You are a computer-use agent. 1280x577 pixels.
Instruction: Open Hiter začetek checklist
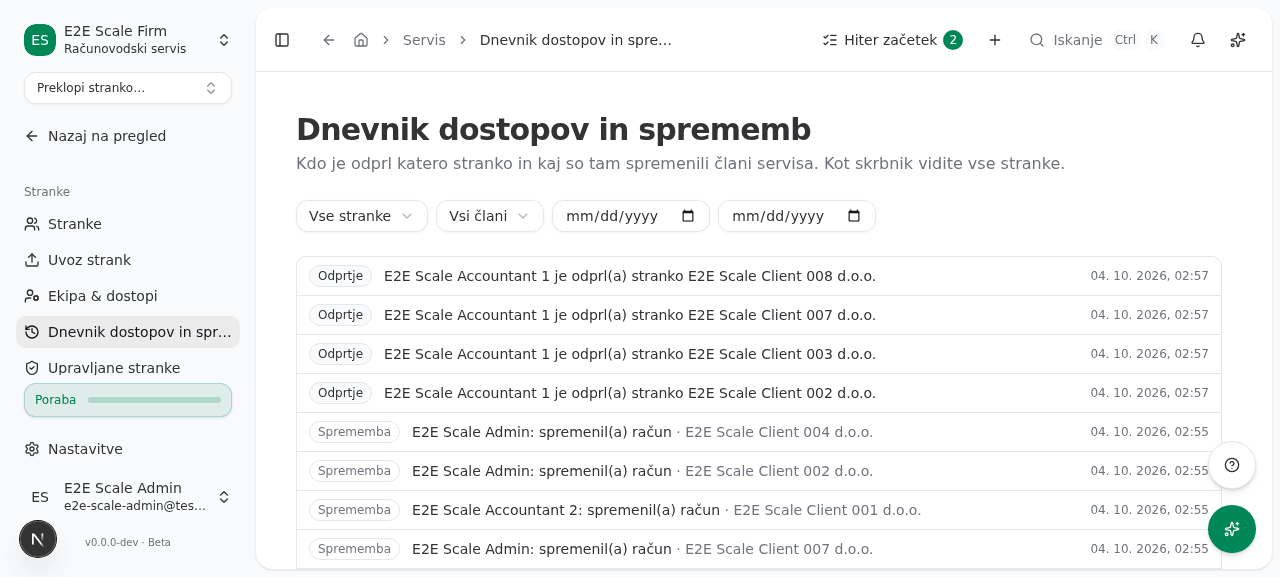click(892, 40)
